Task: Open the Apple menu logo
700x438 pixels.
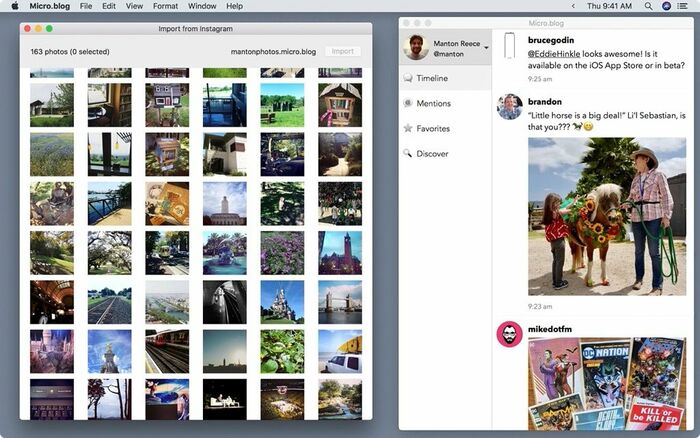Action: 15,6
